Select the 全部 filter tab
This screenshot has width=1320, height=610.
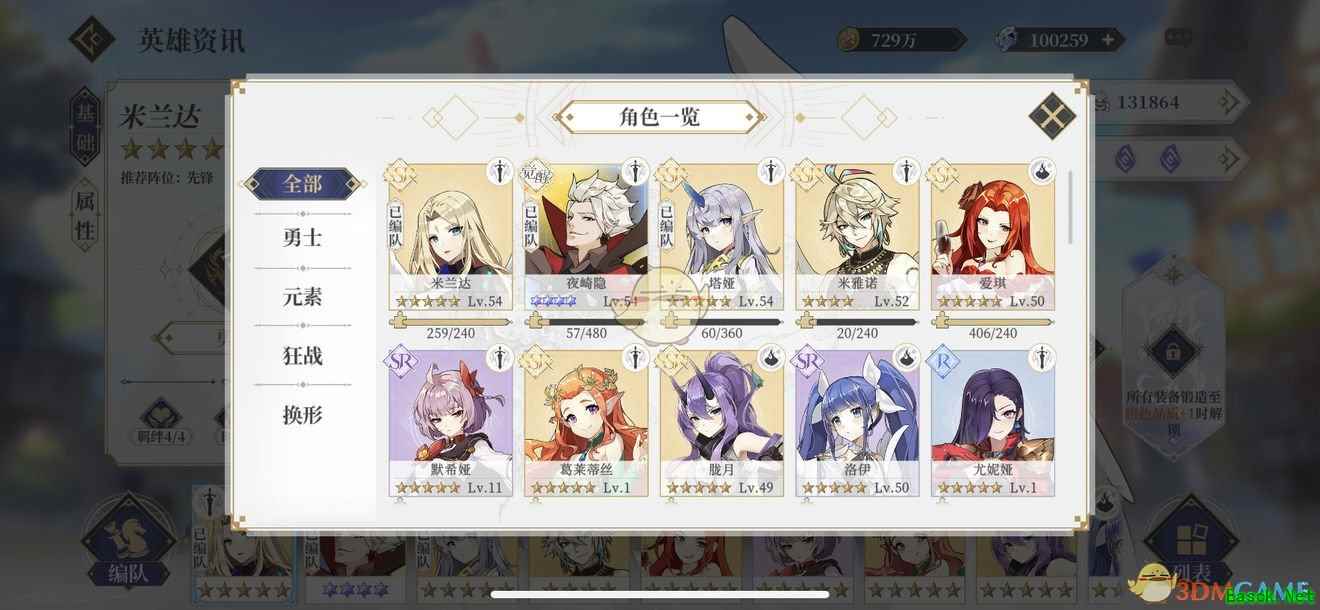click(x=303, y=184)
